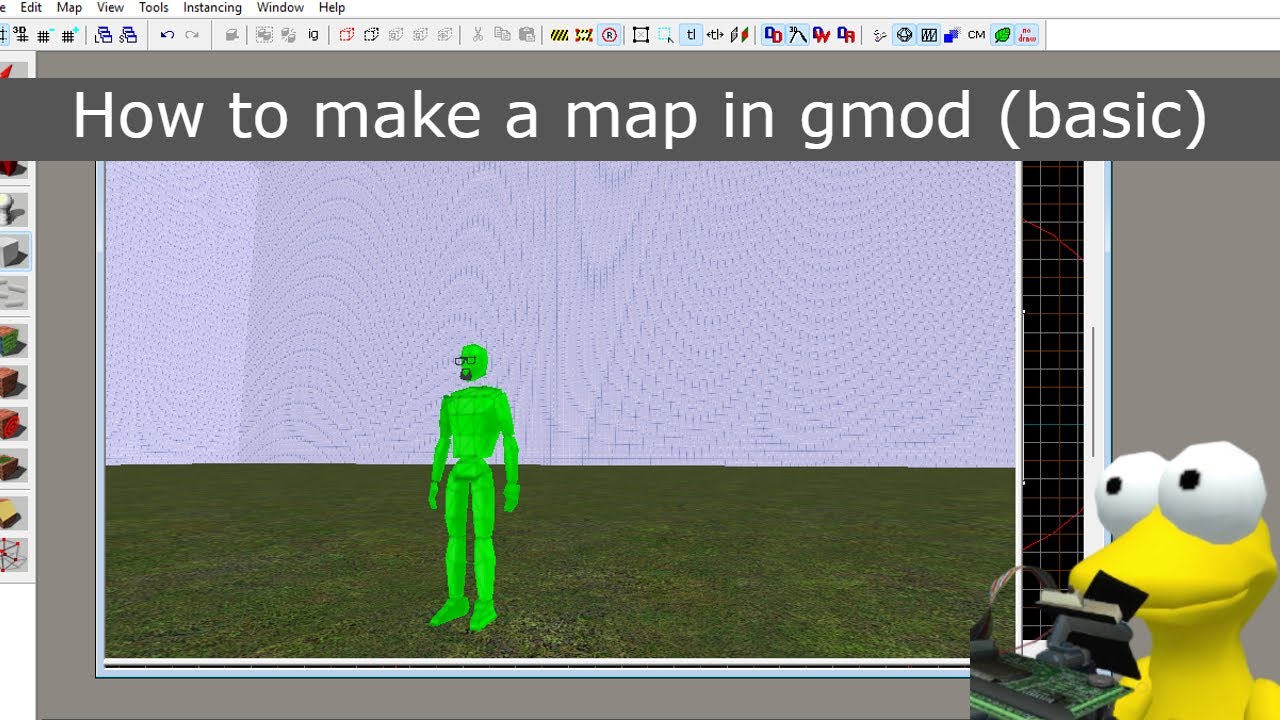The width and height of the screenshot is (1280, 720).
Task: Click the green player model in 3D view
Action: [474, 488]
